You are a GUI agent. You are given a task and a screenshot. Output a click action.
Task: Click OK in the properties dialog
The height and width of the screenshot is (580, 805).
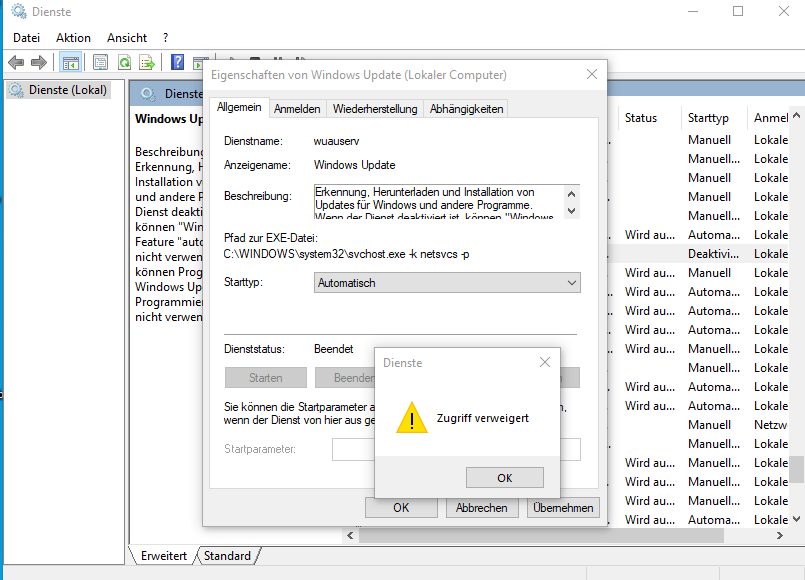pos(401,508)
